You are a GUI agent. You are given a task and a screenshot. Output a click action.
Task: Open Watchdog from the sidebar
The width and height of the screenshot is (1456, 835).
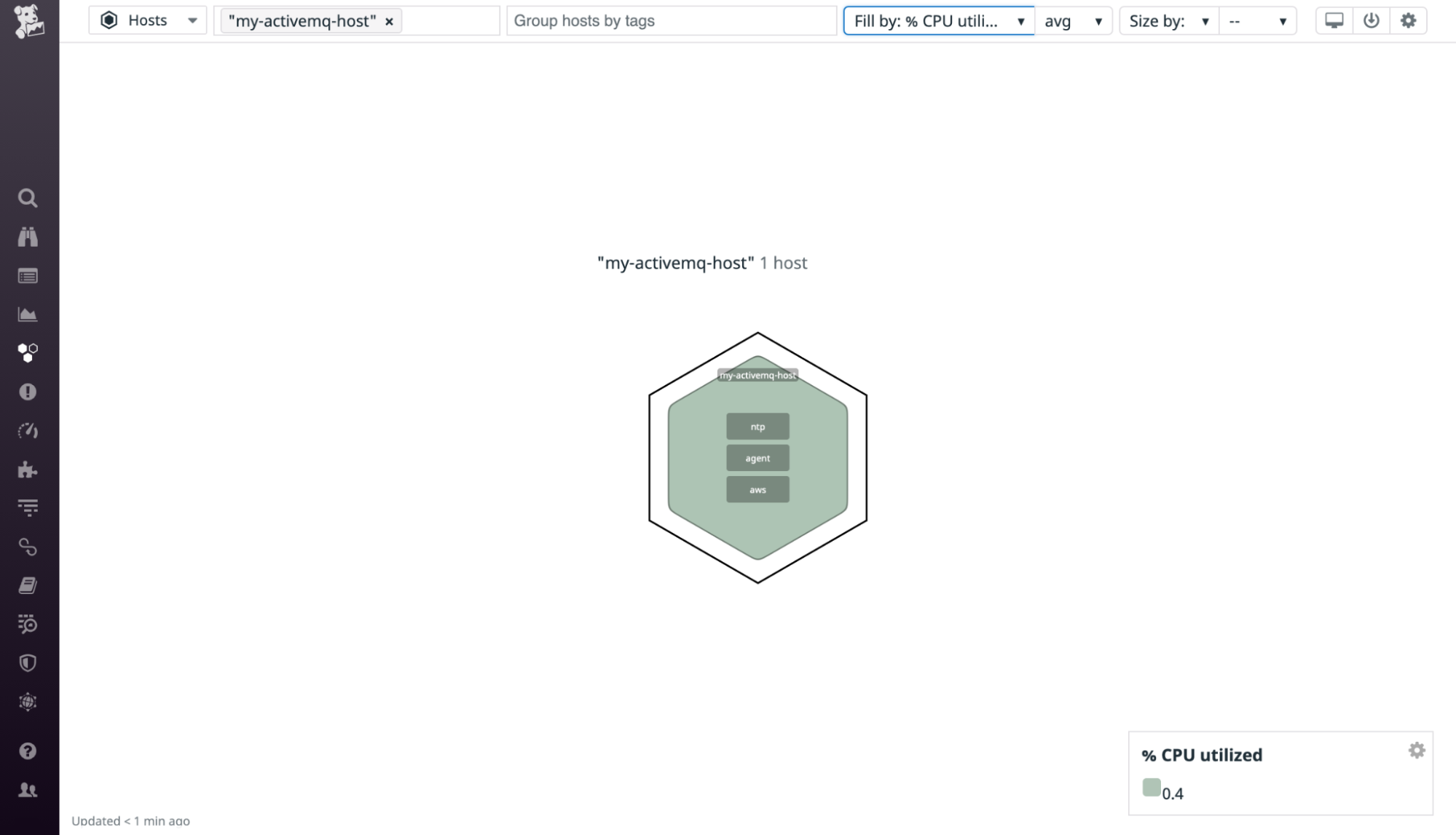point(28,237)
